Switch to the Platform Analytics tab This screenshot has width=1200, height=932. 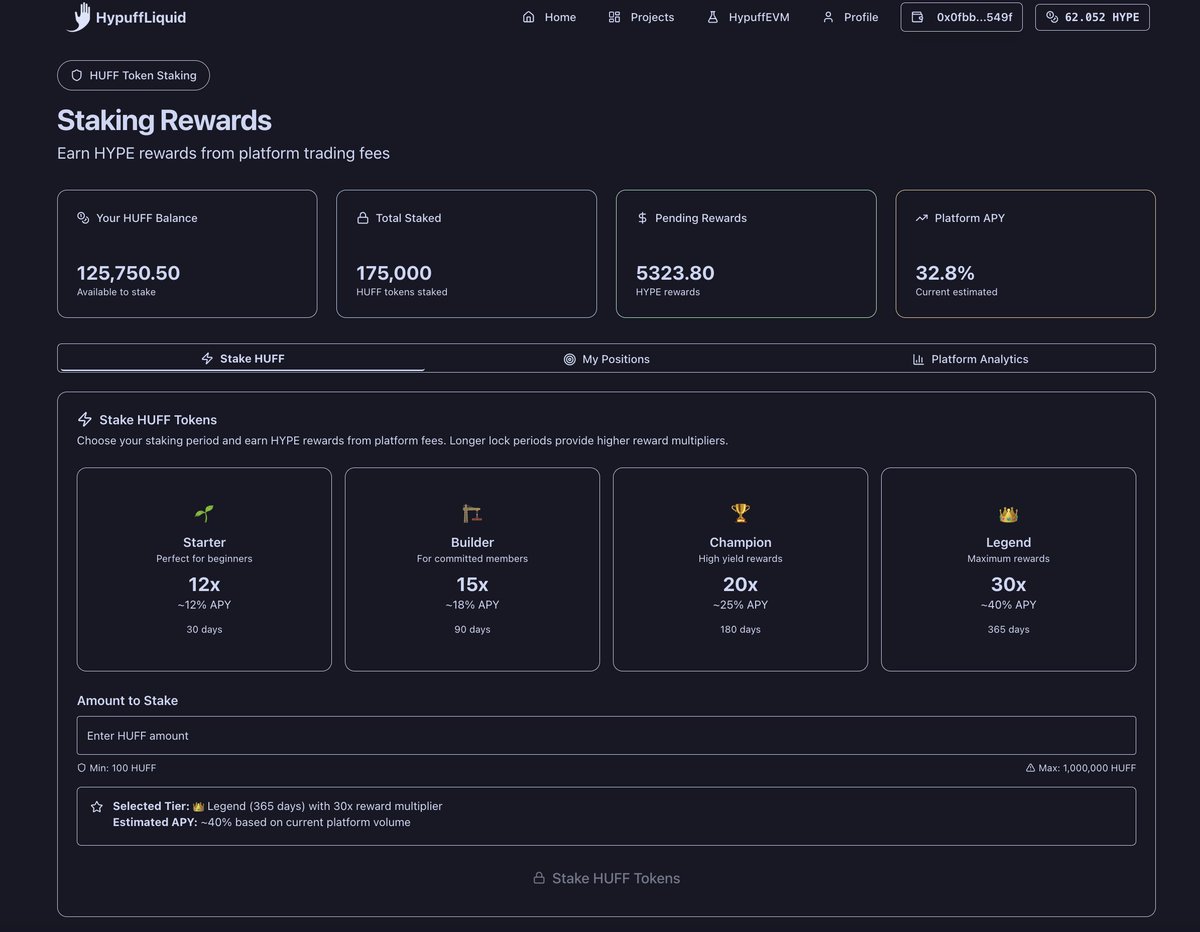970,359
